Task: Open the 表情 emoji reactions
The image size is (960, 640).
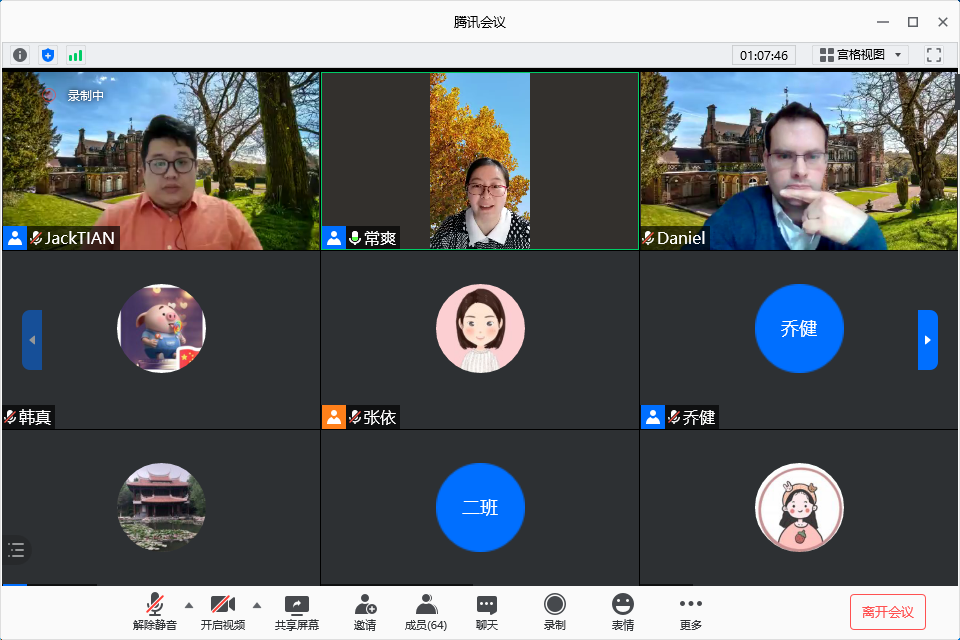Action: pyautogui.click(x=623, y=612)
